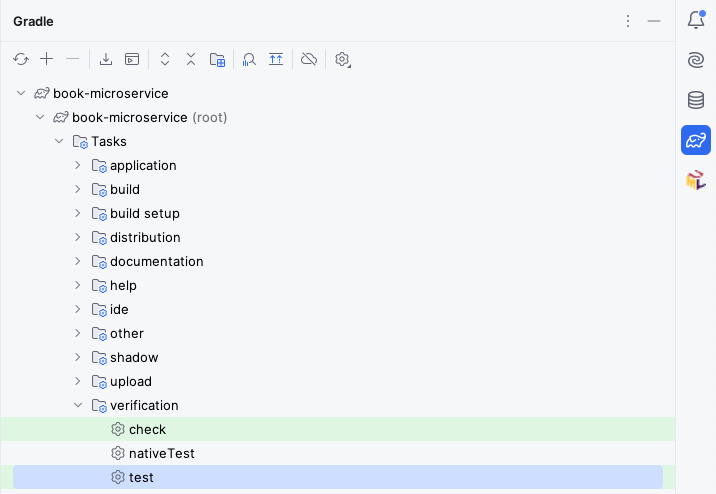Select the help folder label
Screen dimensions: 716x494
click(123, 286)
